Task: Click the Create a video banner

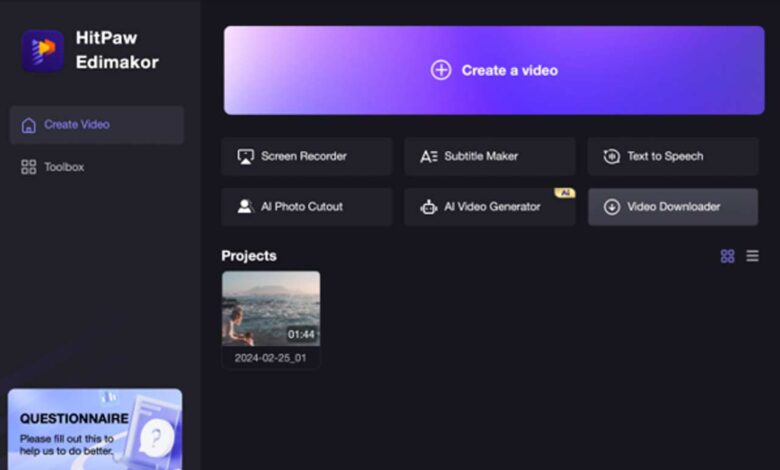Action: (x=494, y=70)
